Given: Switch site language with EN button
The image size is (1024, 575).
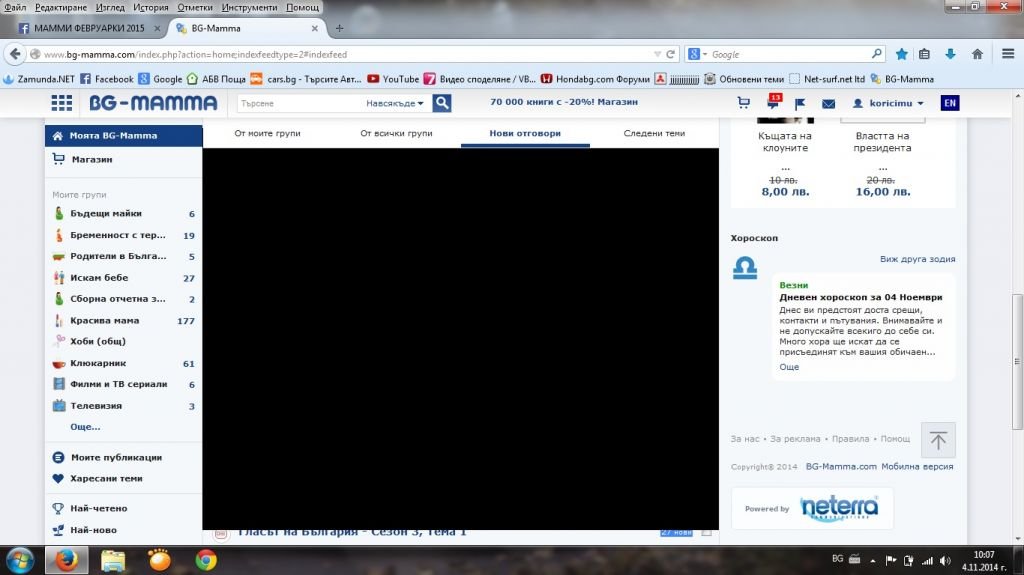Looking at the screenshot, I should (950, 103).
